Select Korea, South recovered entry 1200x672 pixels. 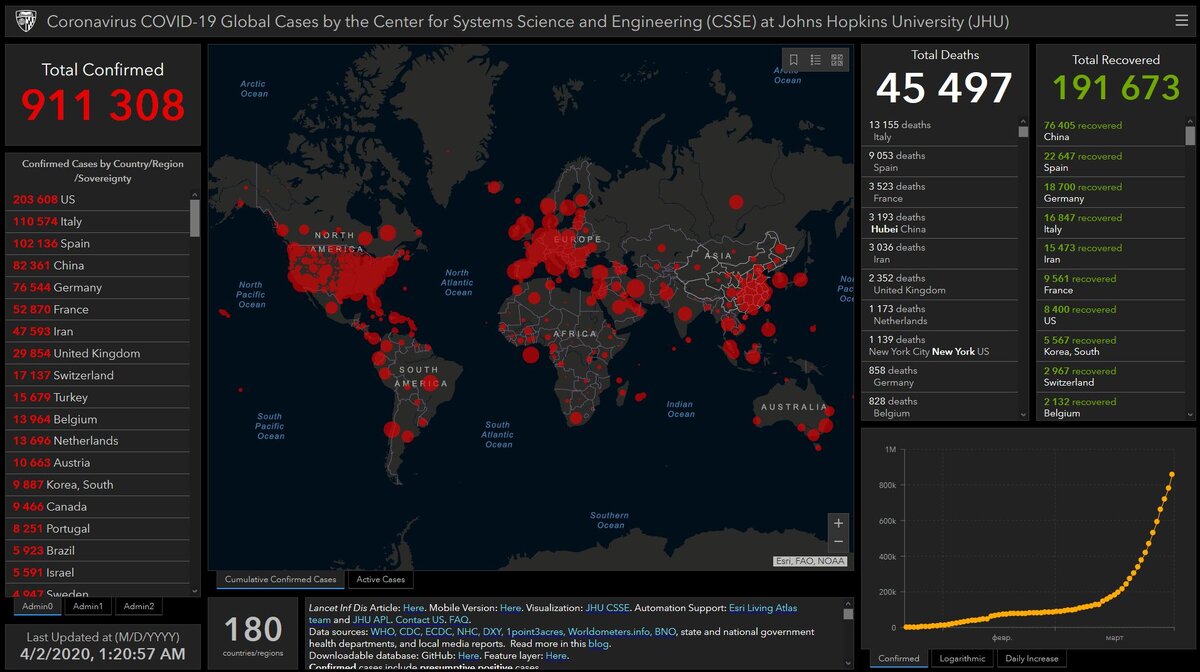[1111, 346]
